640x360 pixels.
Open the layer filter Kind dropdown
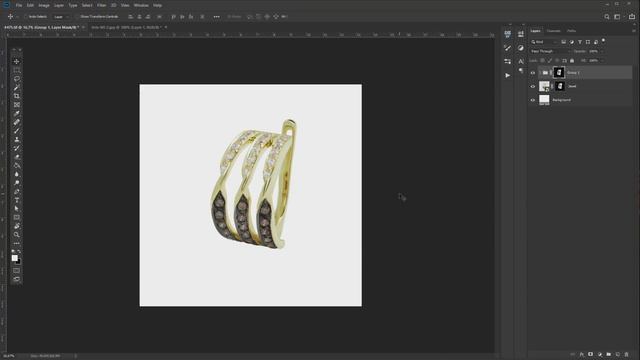544,42
